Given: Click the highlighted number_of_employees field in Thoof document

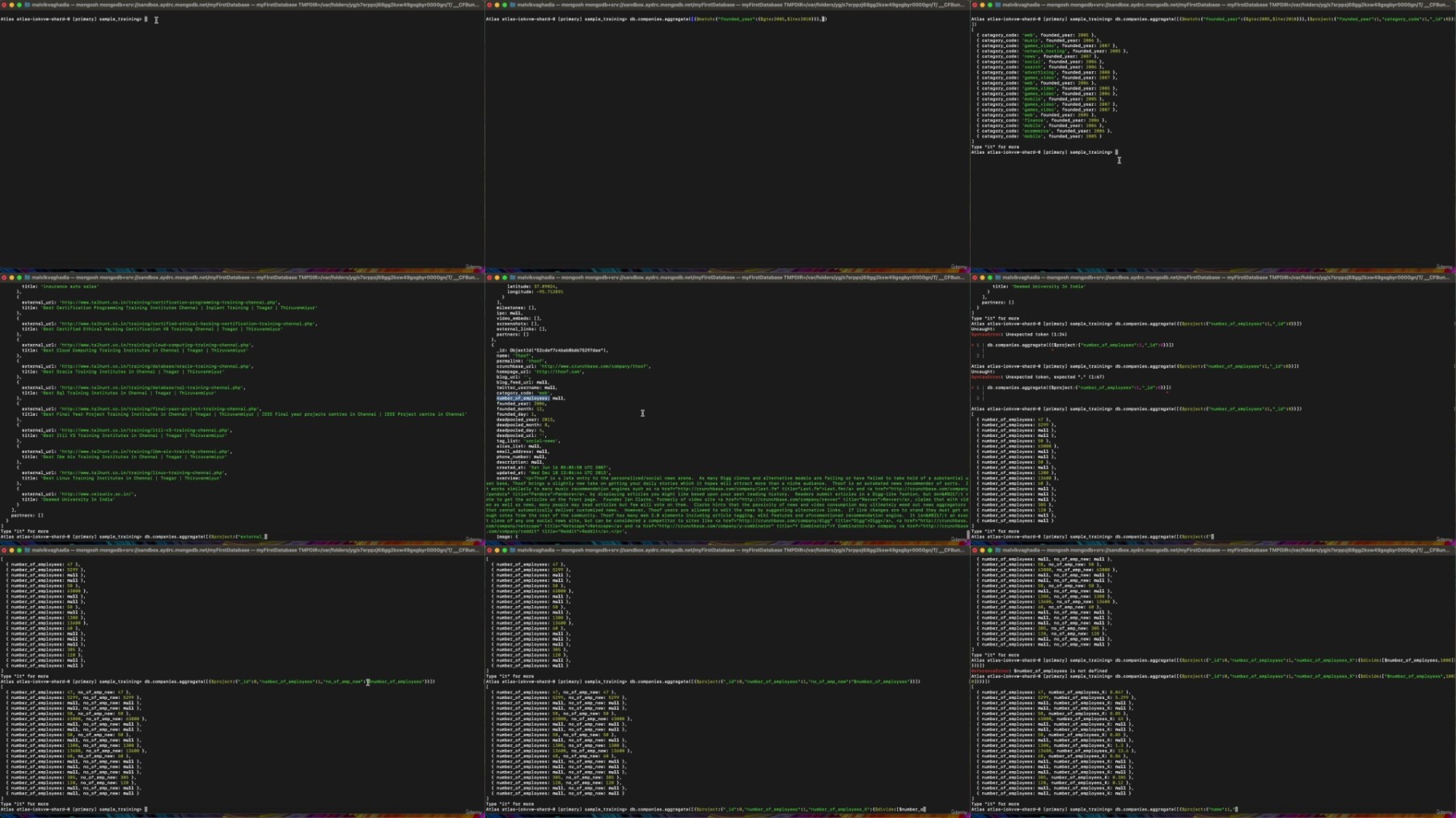Looking at the screenshot, I should 523,398.
